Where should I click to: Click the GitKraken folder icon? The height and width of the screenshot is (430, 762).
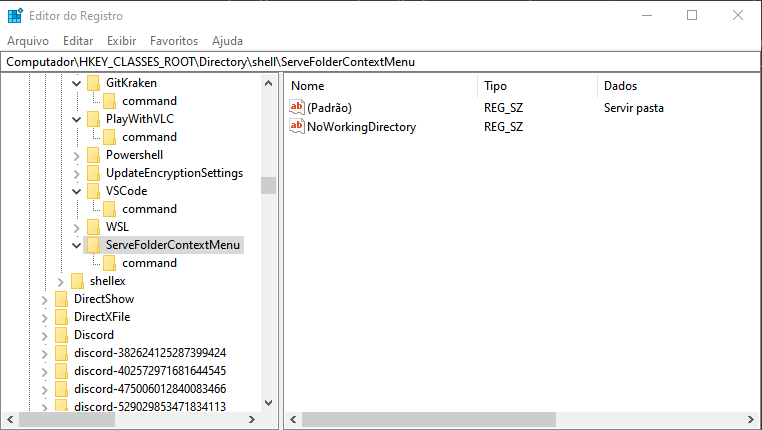93,83
